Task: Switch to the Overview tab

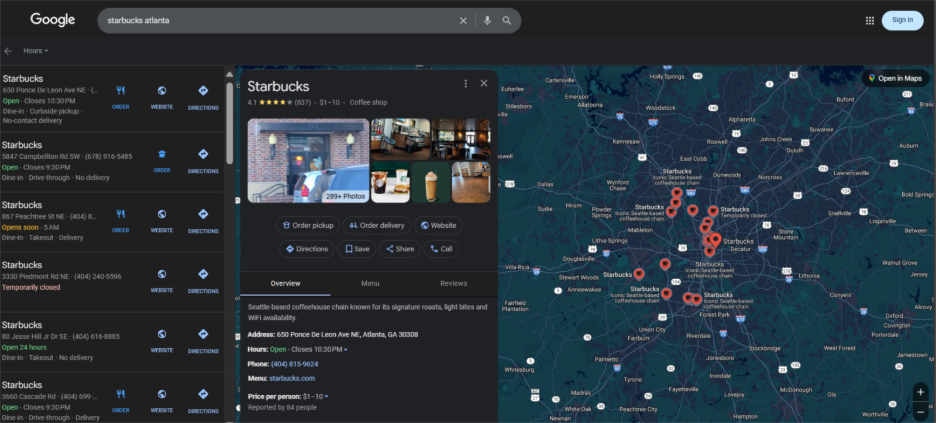Action: point(285,283)
